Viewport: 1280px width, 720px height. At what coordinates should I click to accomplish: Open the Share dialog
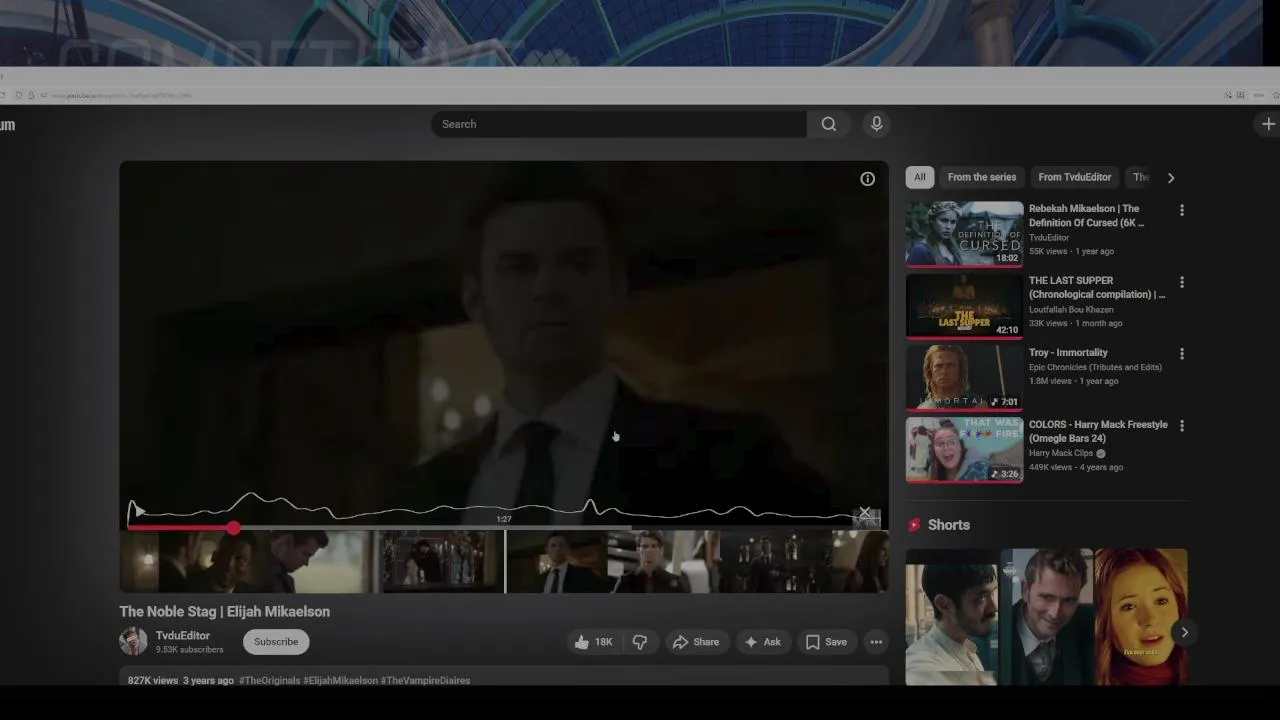coord(695,642)
